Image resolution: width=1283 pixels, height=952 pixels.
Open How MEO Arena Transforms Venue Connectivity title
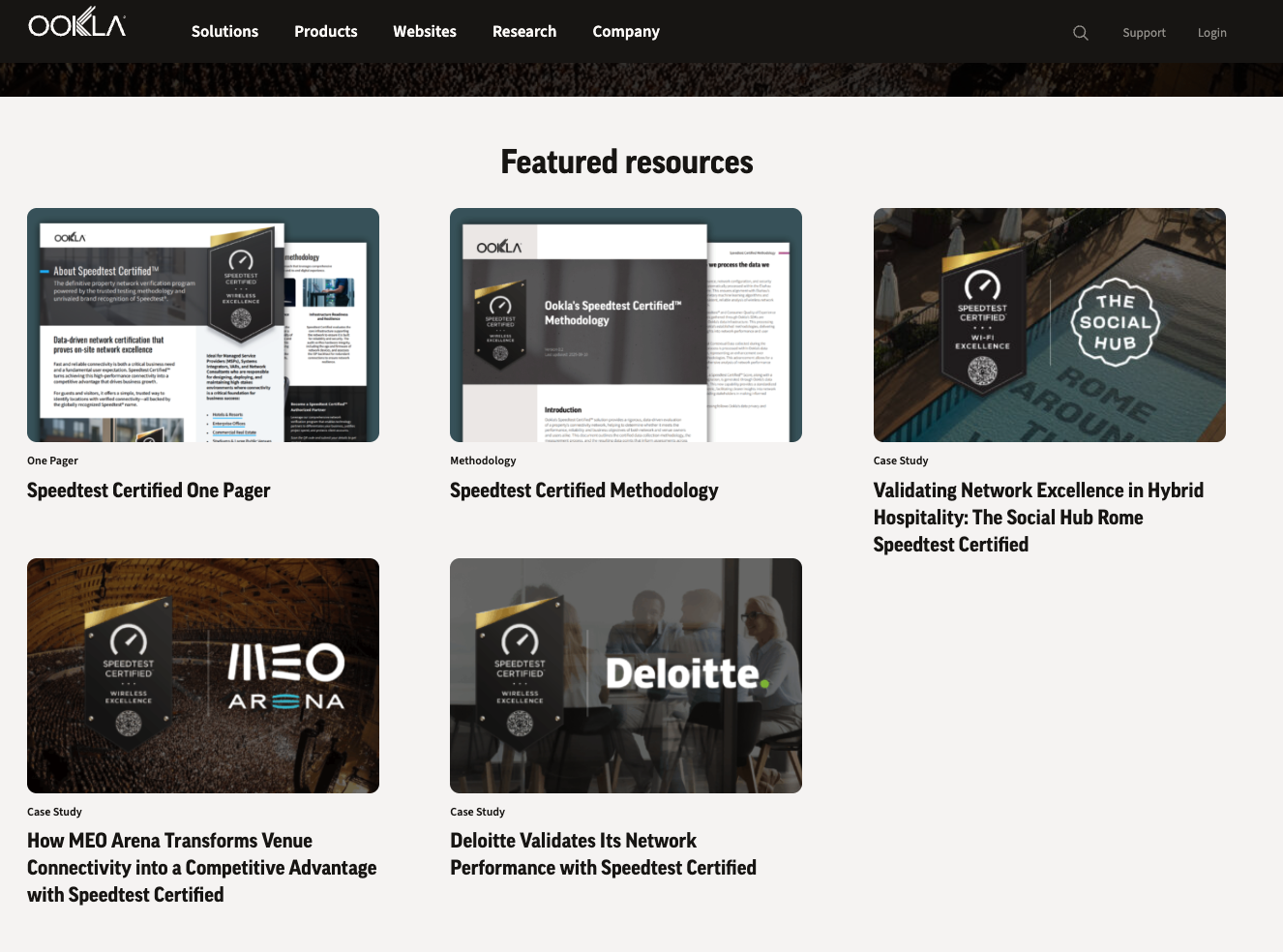click(x=202, y=868)
